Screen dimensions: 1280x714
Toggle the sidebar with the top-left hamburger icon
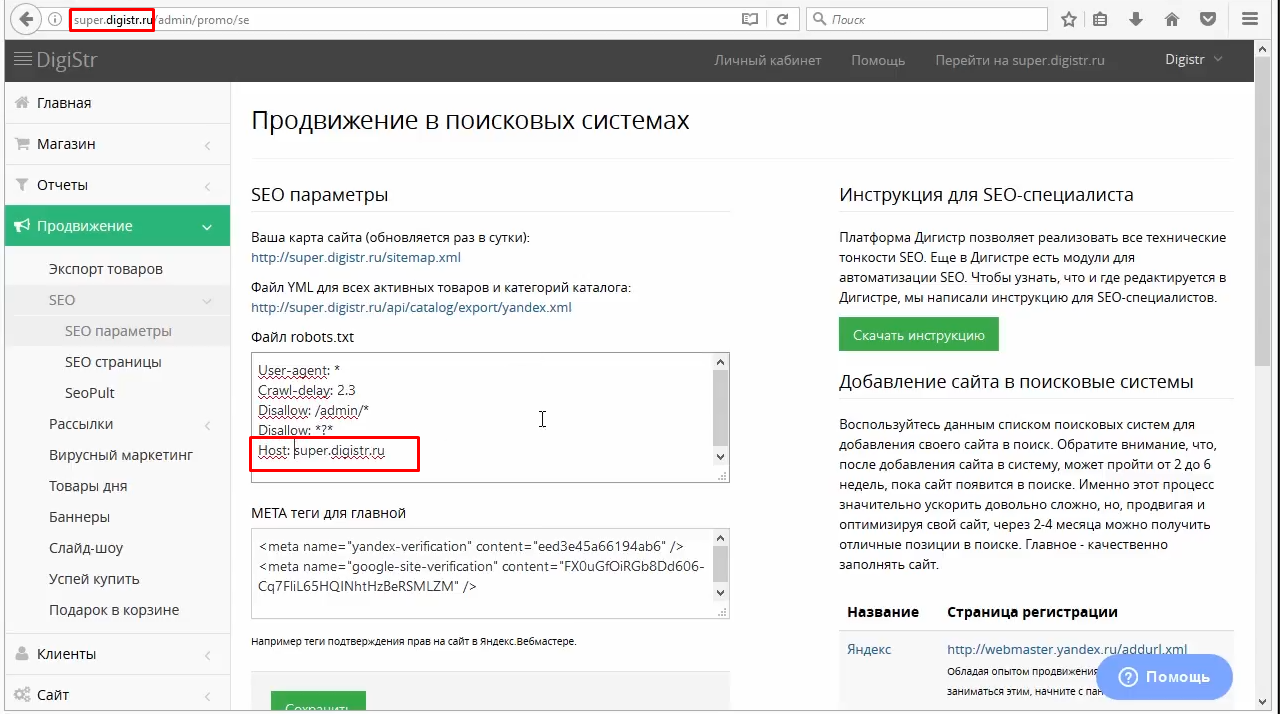click(x=25, y=60)
